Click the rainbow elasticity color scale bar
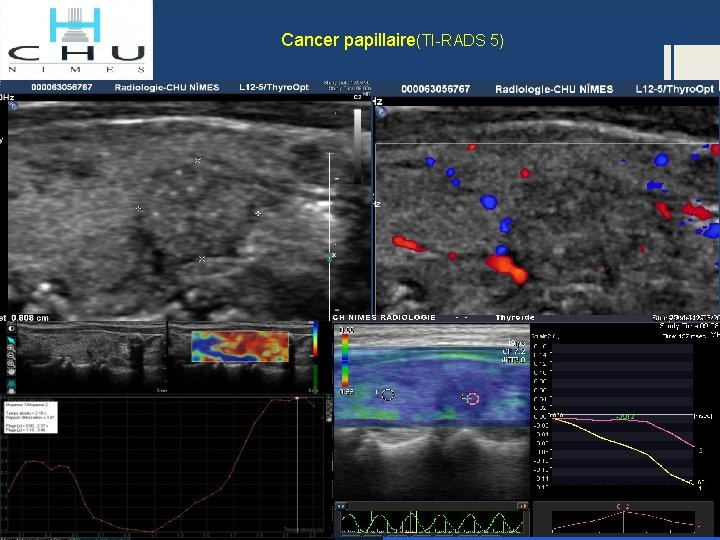720x540 pixels. coord(315,339)
